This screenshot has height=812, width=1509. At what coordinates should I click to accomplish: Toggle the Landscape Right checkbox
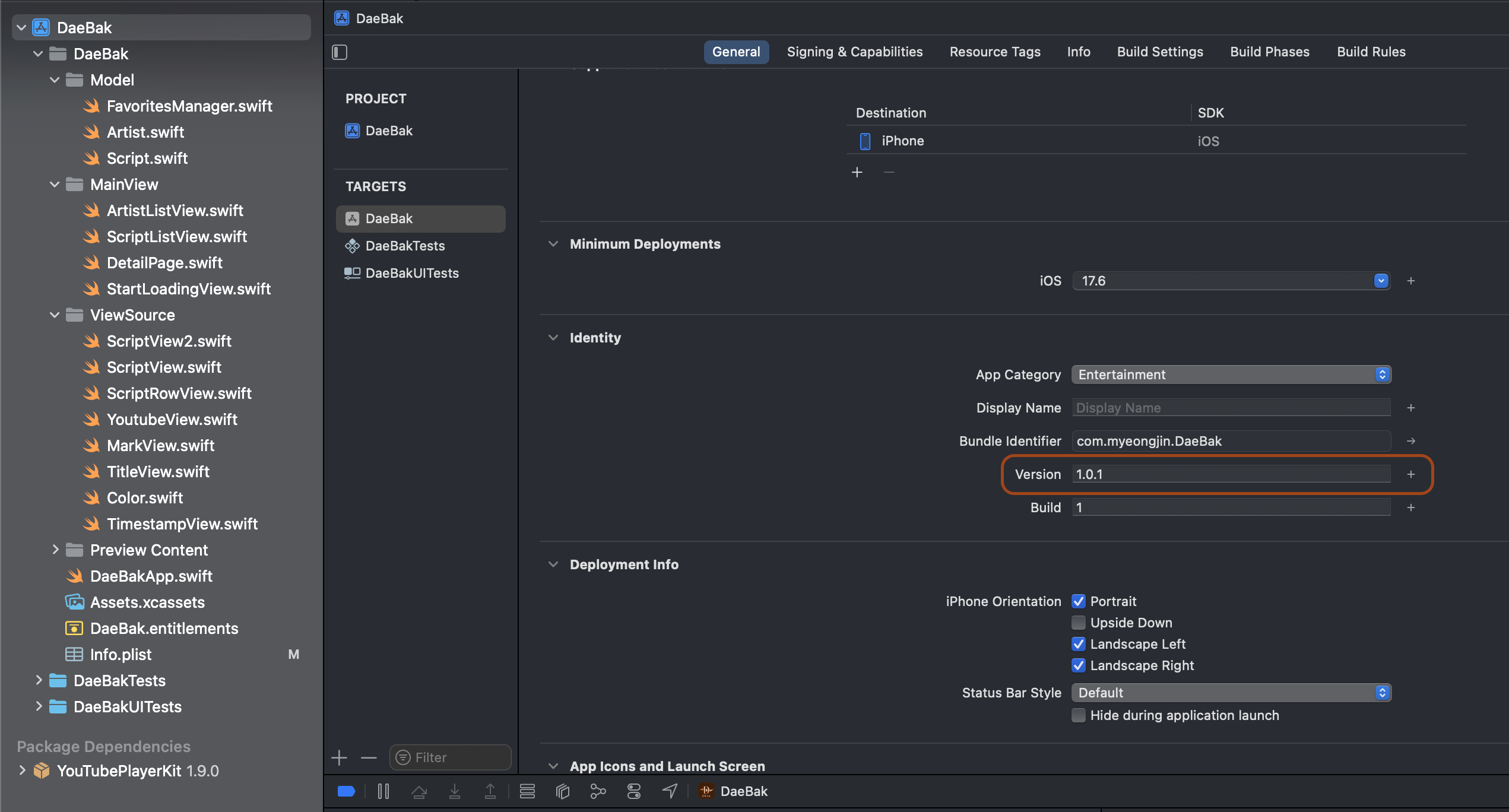(1079, 665)
